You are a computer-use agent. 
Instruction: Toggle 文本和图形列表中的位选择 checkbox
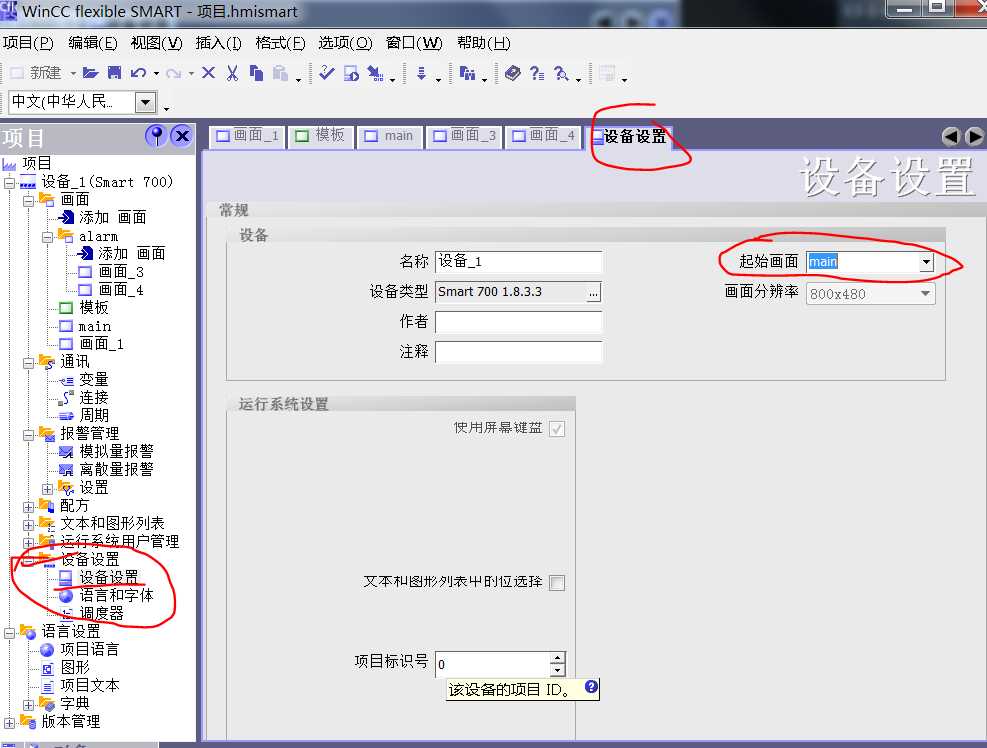[x=556, y=583]
